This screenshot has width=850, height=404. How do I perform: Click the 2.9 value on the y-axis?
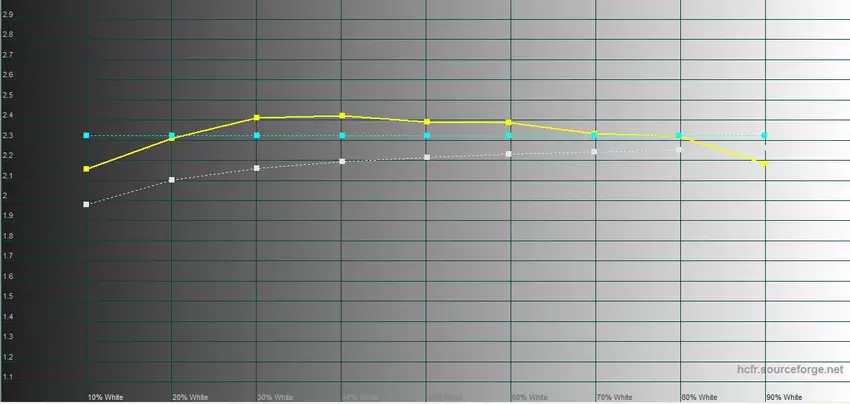8,14
